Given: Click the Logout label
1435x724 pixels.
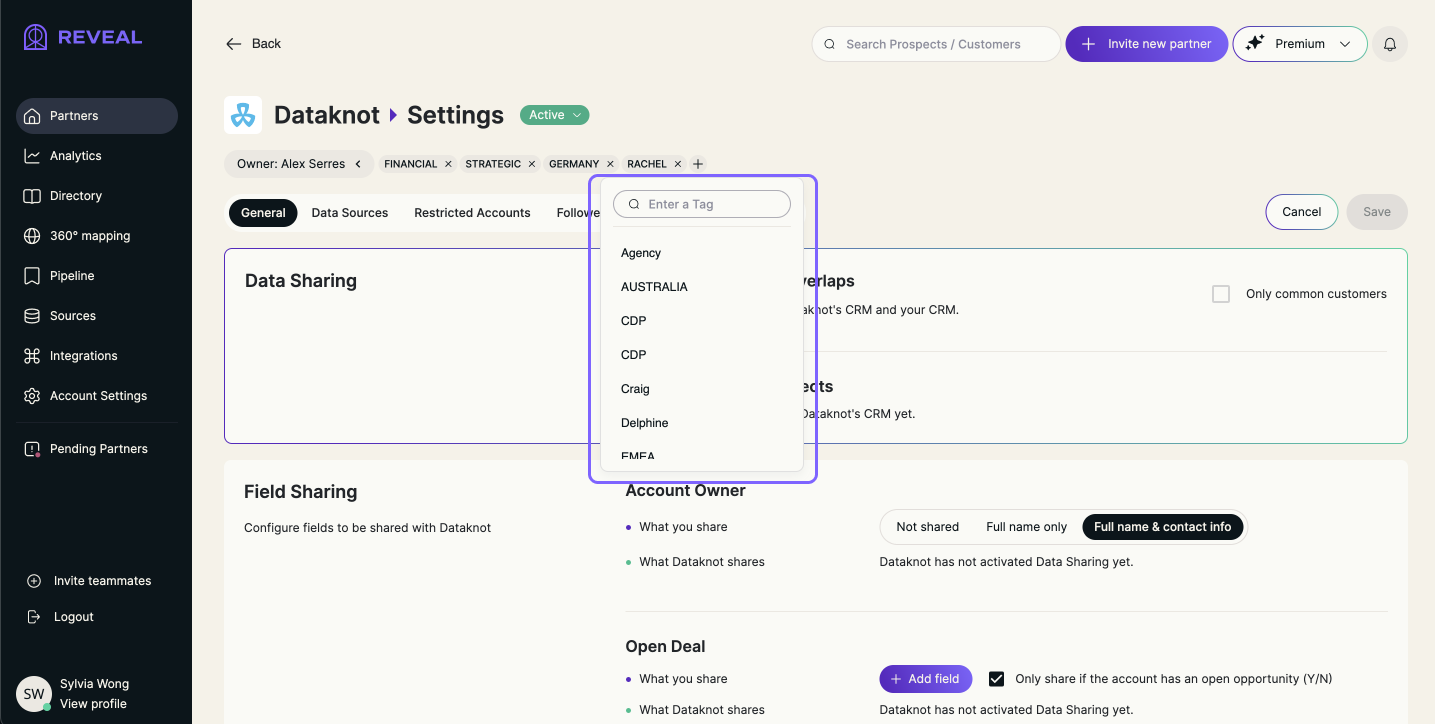Looking at the screenshot, I should 74,617.
